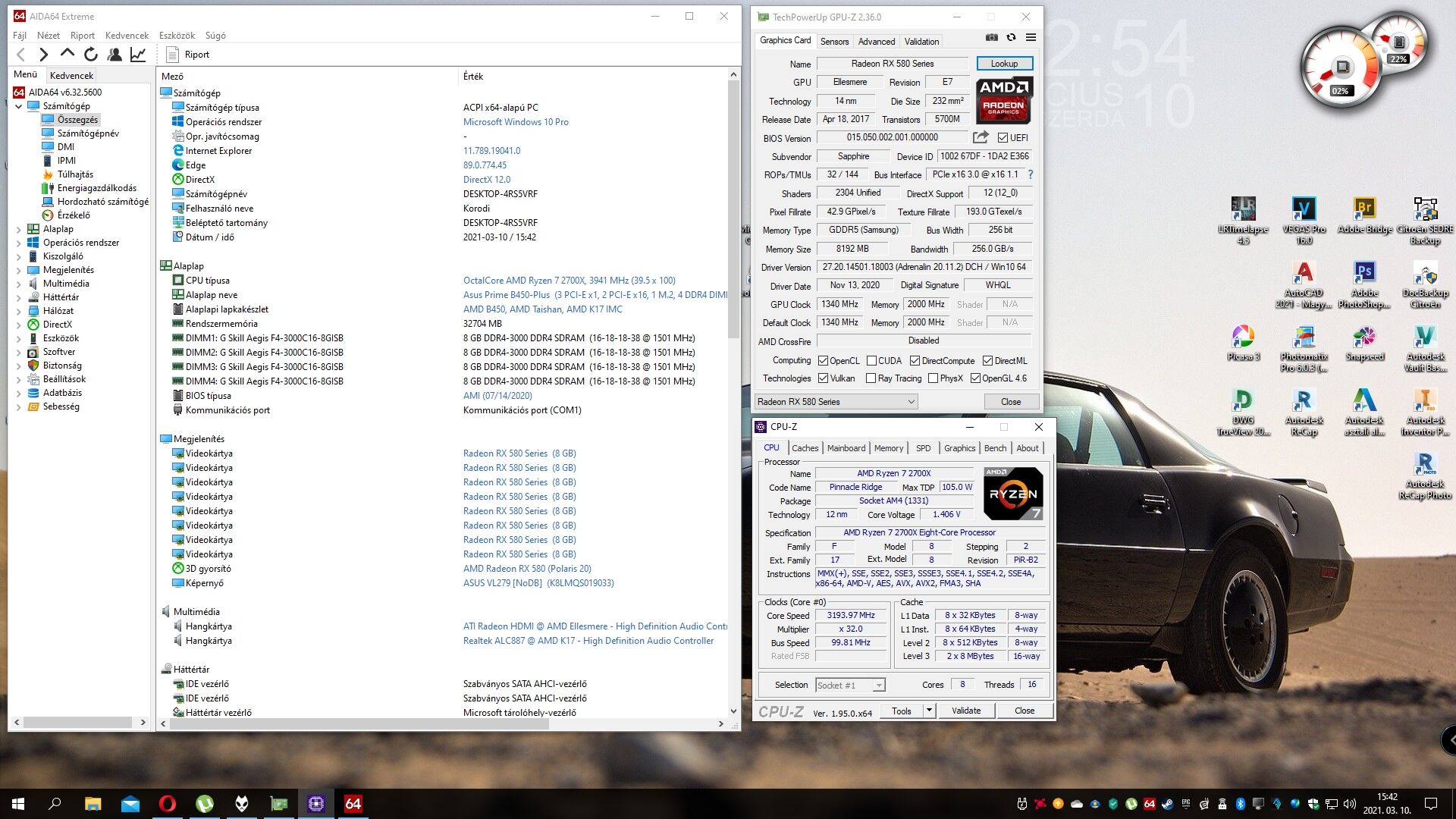Open Microsoft Windows 10 Pro link

point(516,122)
